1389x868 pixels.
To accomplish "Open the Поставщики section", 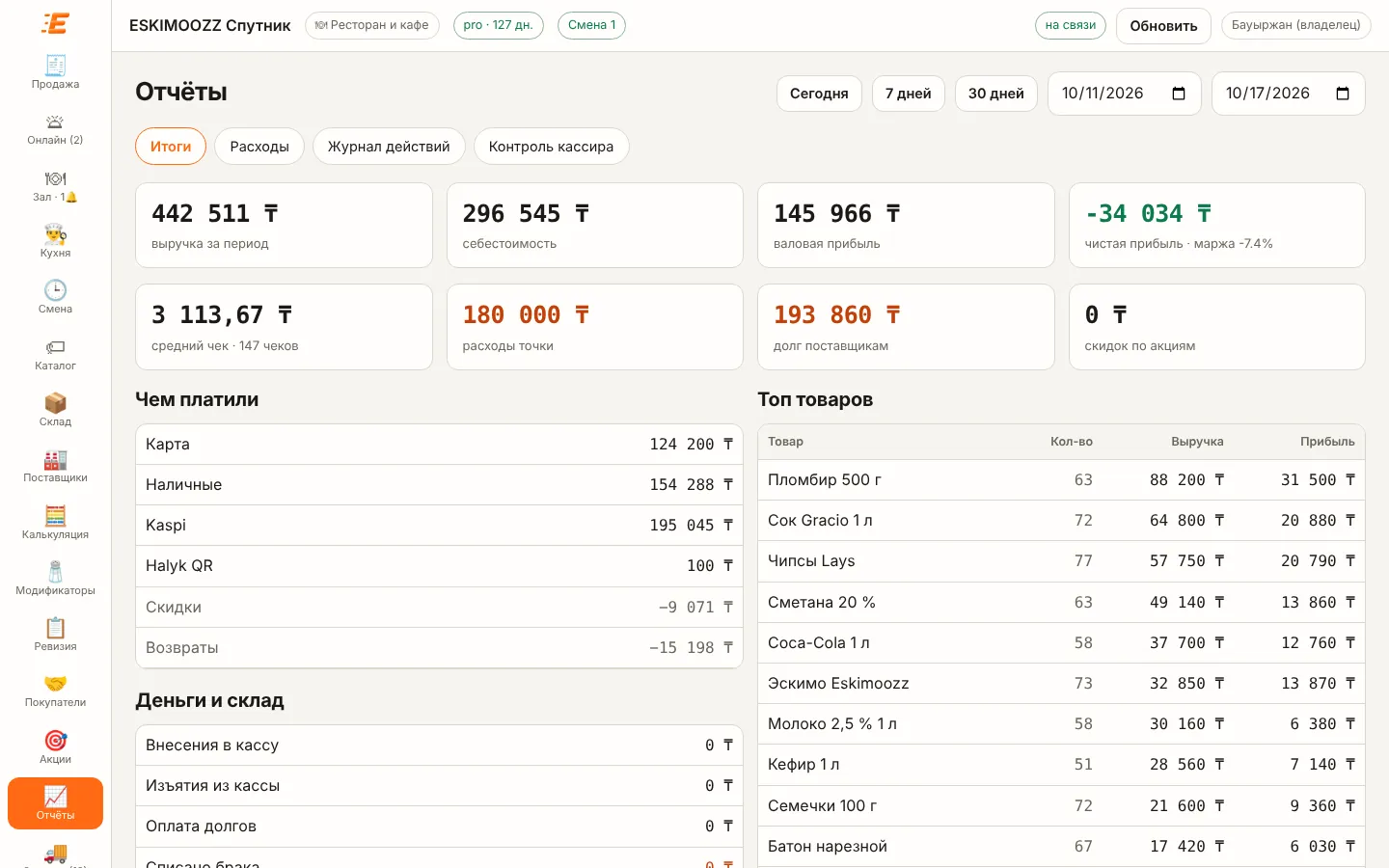I will pos(55,466).
